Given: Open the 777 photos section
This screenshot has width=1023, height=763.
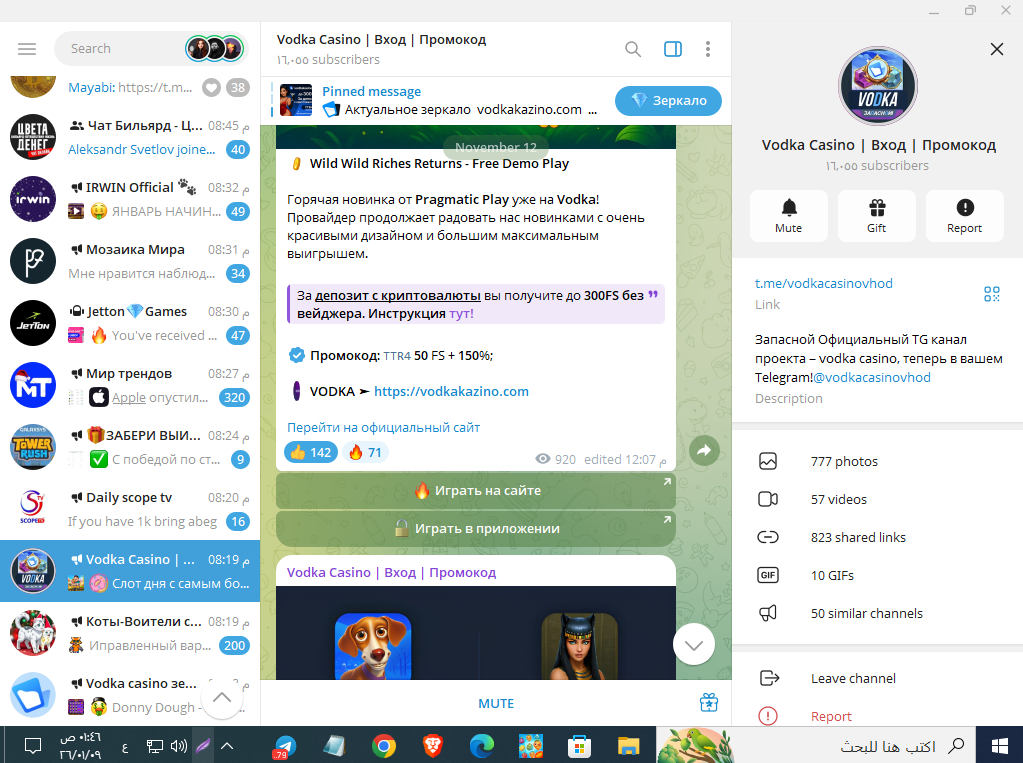Looking at the screenshot, I should (878, 461).
